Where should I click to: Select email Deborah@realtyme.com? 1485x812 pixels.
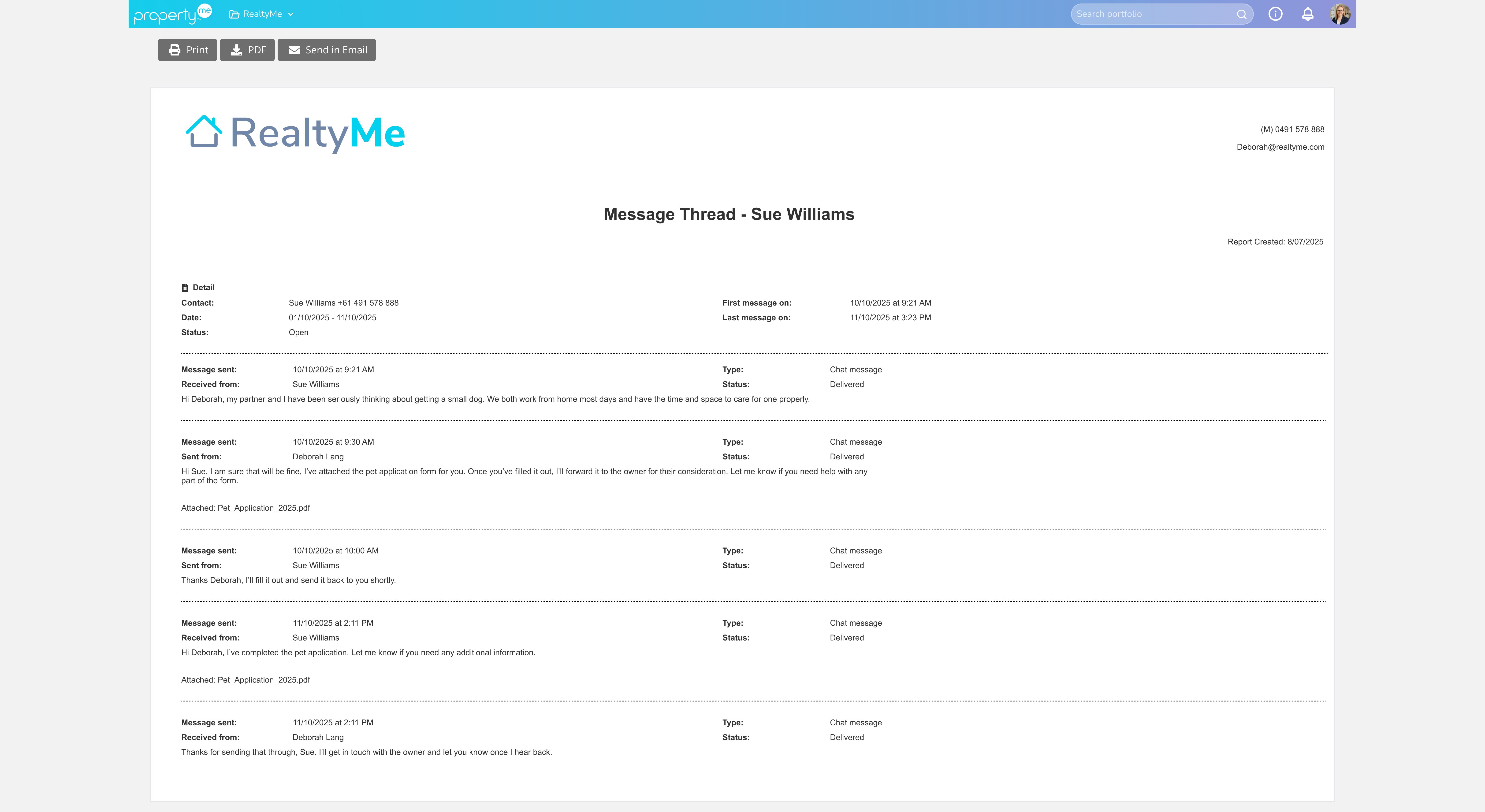coord(1280,147)
